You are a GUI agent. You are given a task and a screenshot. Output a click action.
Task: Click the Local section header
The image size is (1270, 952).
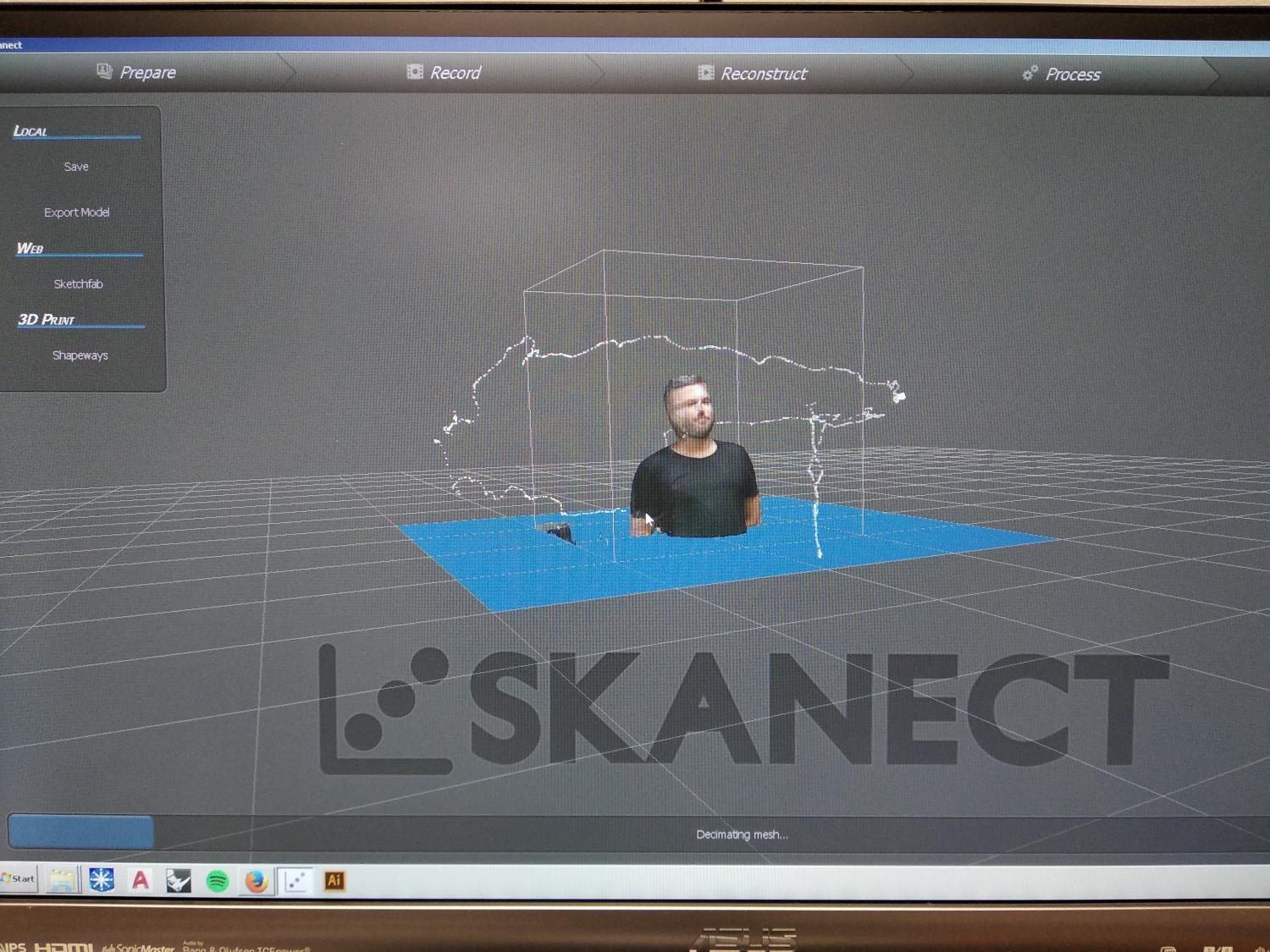[30, 130]
